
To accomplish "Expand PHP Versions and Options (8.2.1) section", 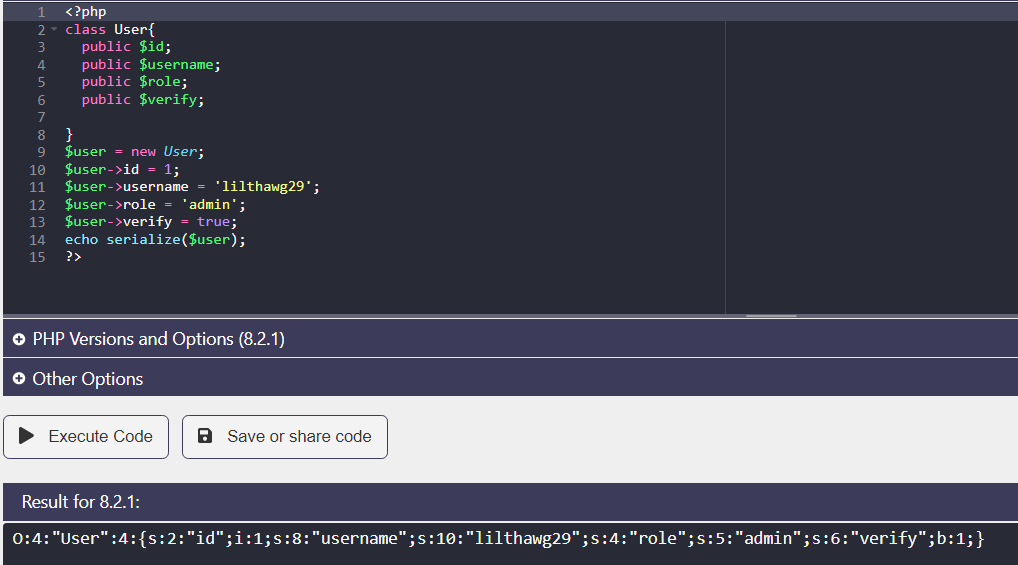I will pyautogui.click(x=158, y=339).
